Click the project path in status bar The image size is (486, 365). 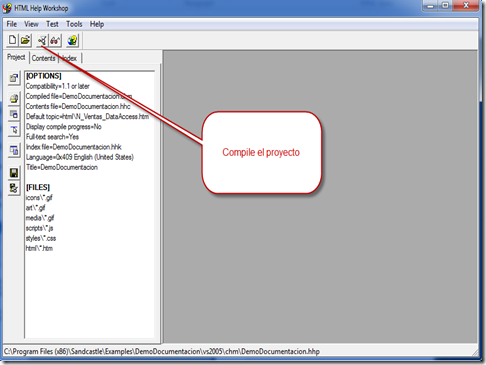point(162,351)
